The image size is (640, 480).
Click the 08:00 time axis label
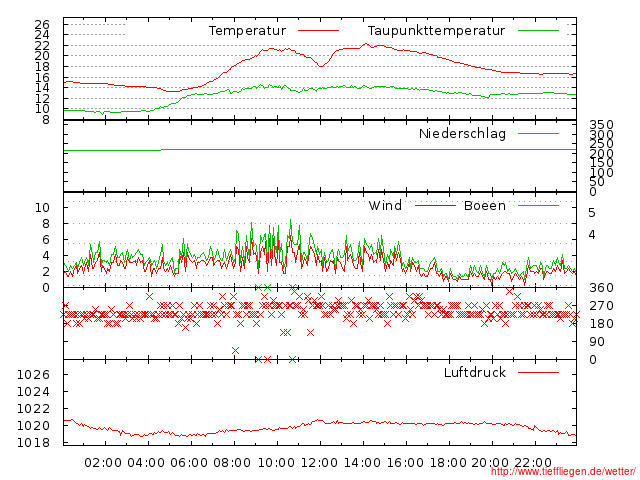click(232, 463)
